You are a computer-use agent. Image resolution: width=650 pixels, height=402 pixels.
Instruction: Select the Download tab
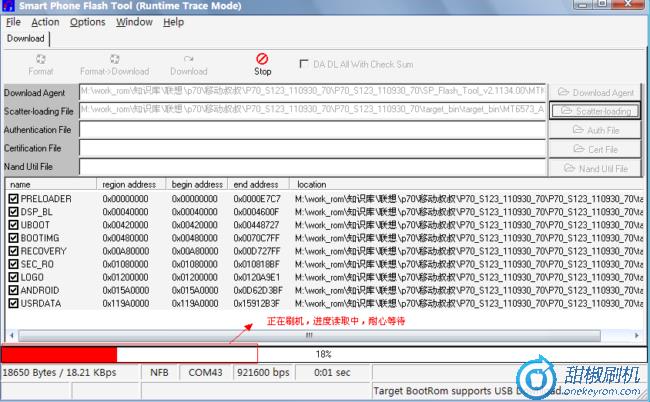25,39
